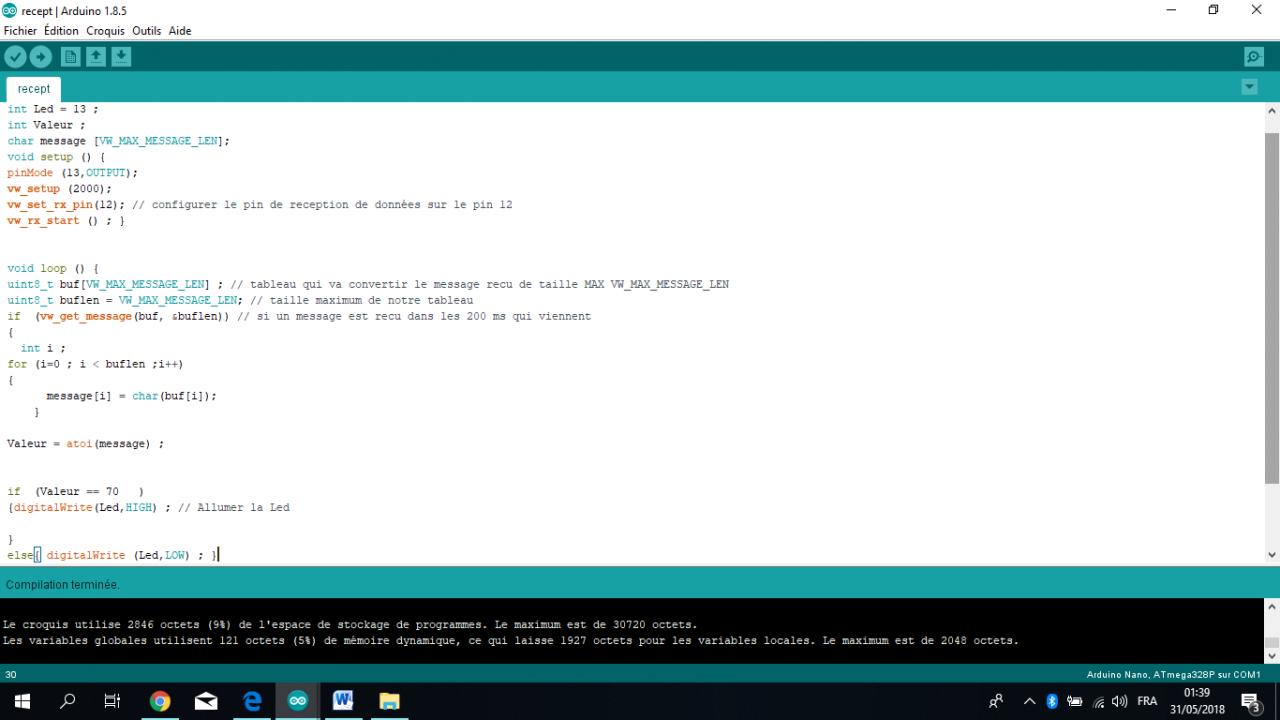Open the Action Center notifications icon
Screen dimensions: 1280x720
click(1252, 702)
